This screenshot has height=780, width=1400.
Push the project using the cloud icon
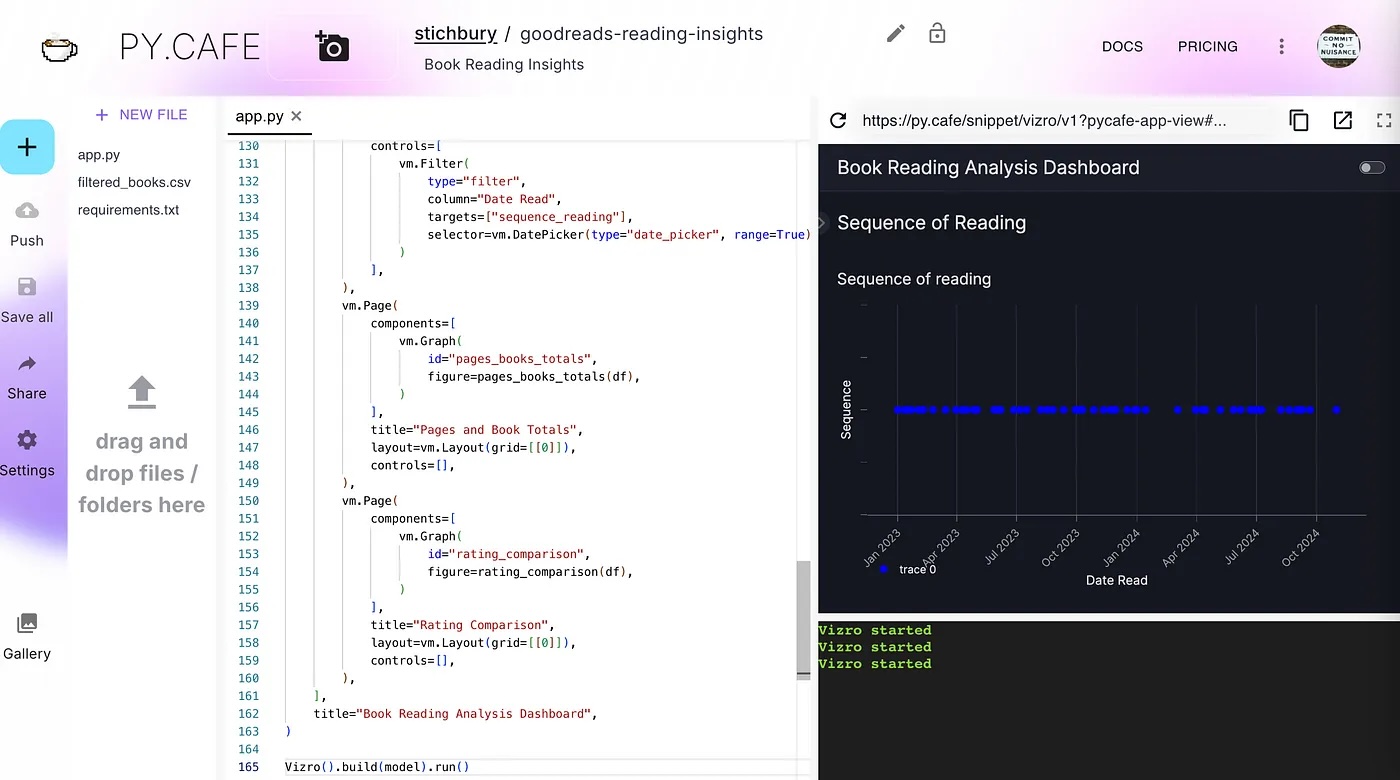[27, 213]
